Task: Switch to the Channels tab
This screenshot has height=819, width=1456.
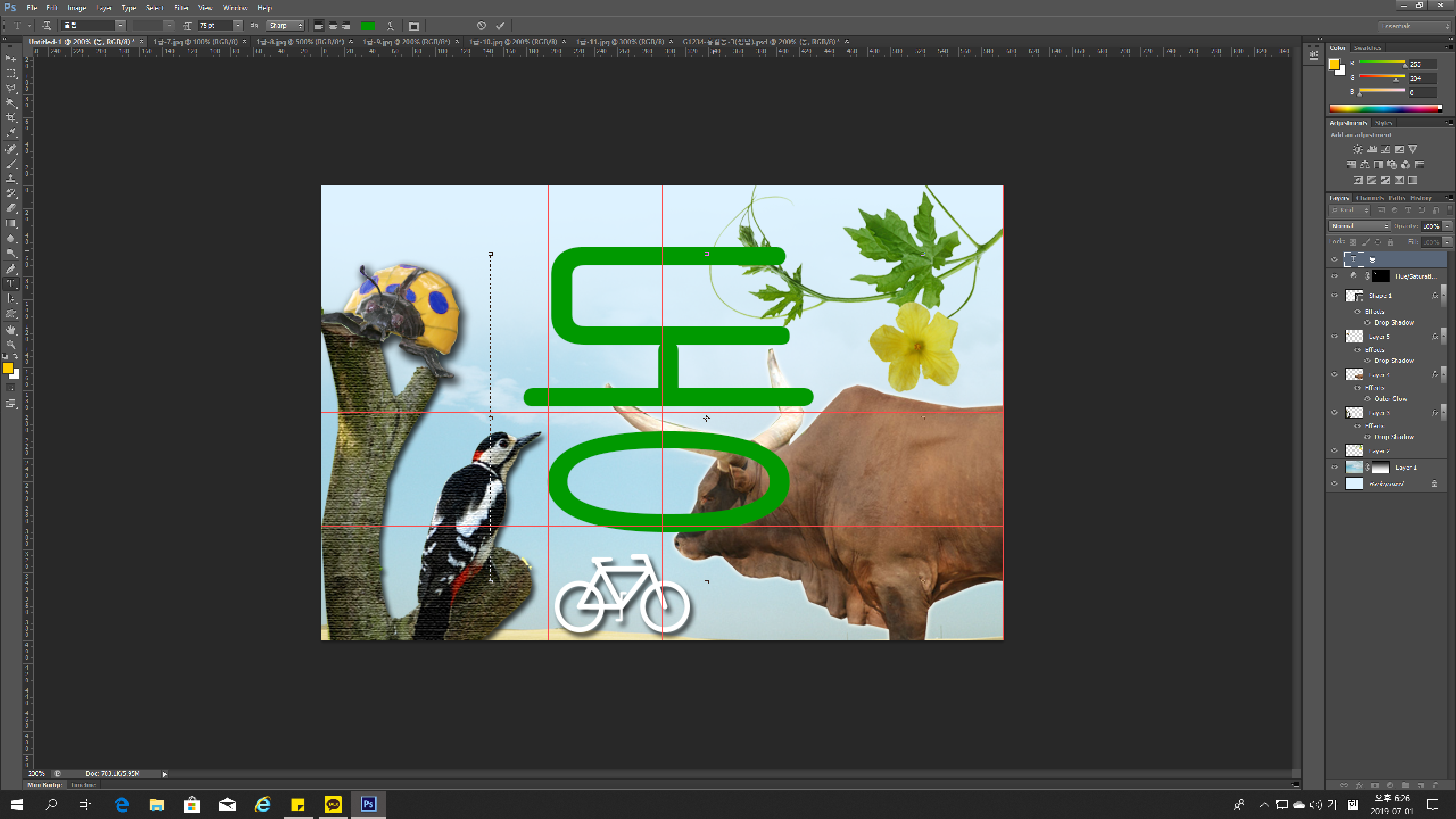Action: pos(1369,198)
